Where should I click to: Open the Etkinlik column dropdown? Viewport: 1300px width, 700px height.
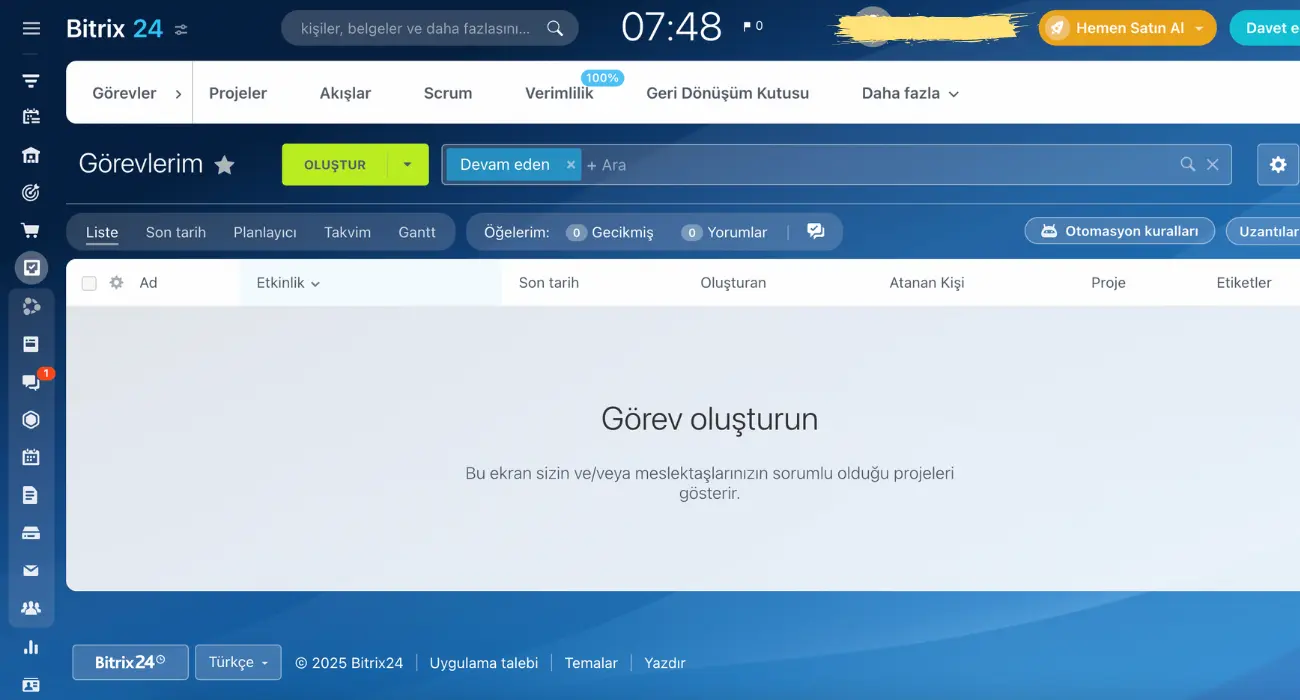287,282
